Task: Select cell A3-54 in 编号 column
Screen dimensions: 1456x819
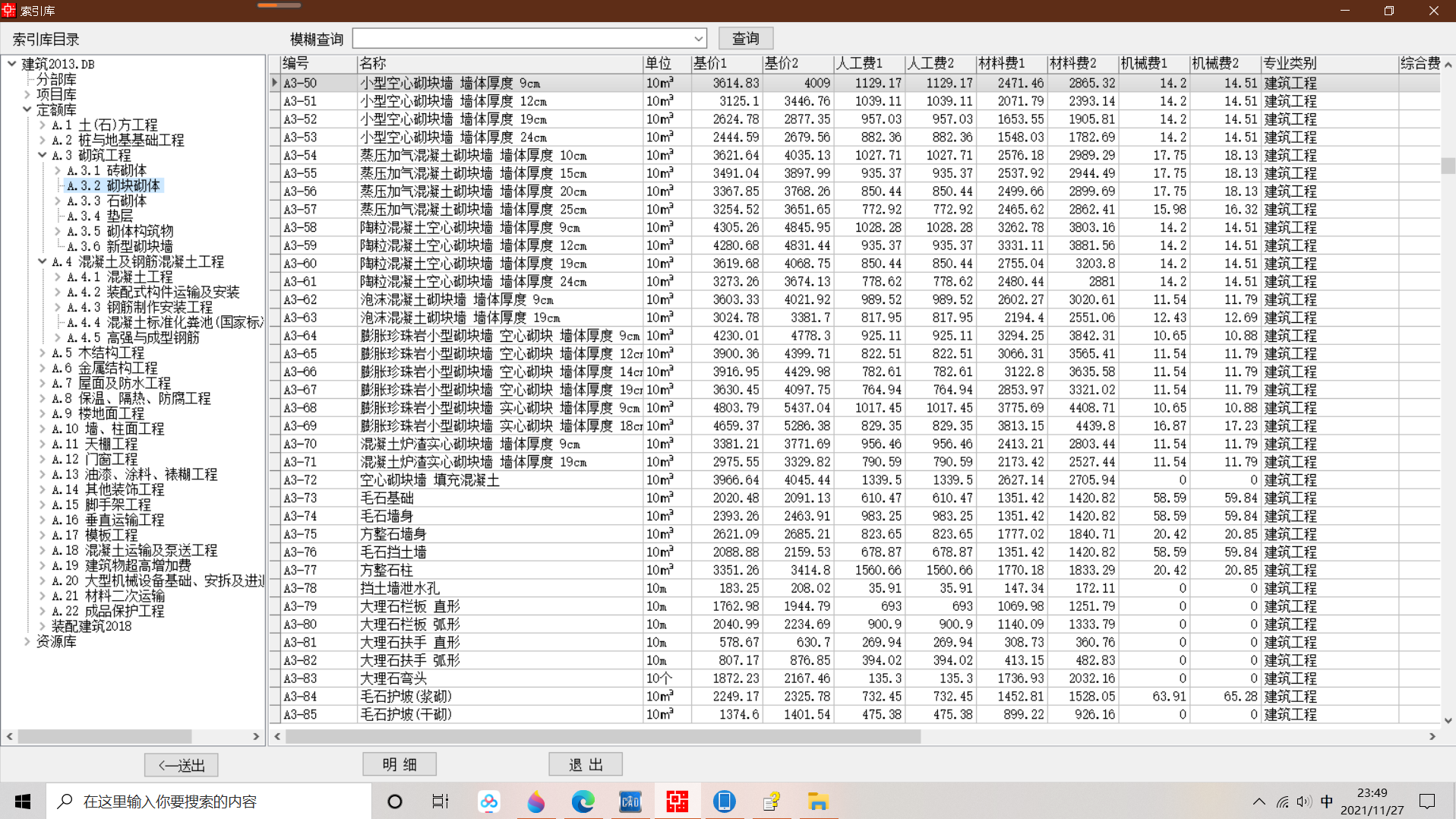Action: [x=318, y=155]
